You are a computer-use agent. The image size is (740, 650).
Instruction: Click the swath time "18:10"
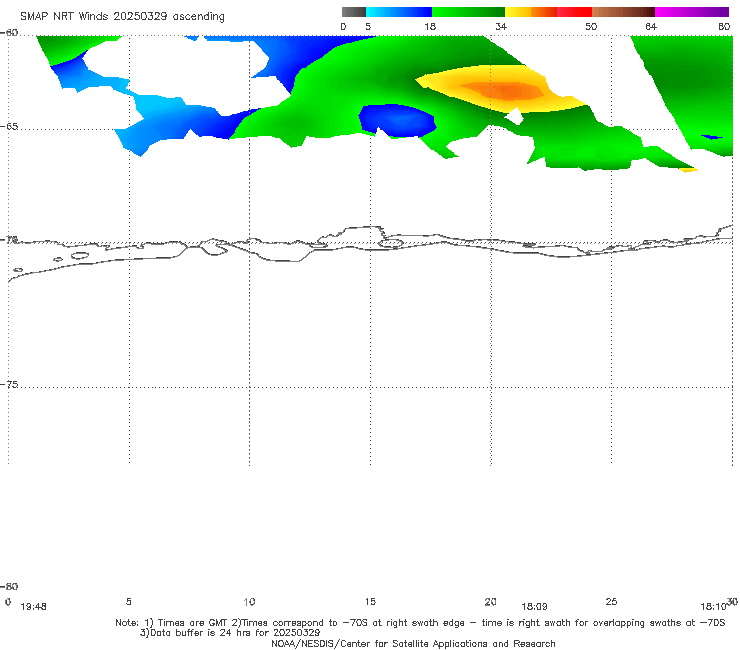tap(713, 607)
